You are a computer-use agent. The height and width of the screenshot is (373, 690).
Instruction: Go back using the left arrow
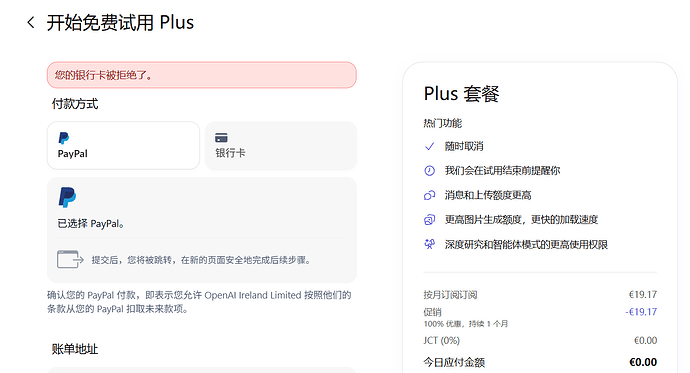coord(30,22)
